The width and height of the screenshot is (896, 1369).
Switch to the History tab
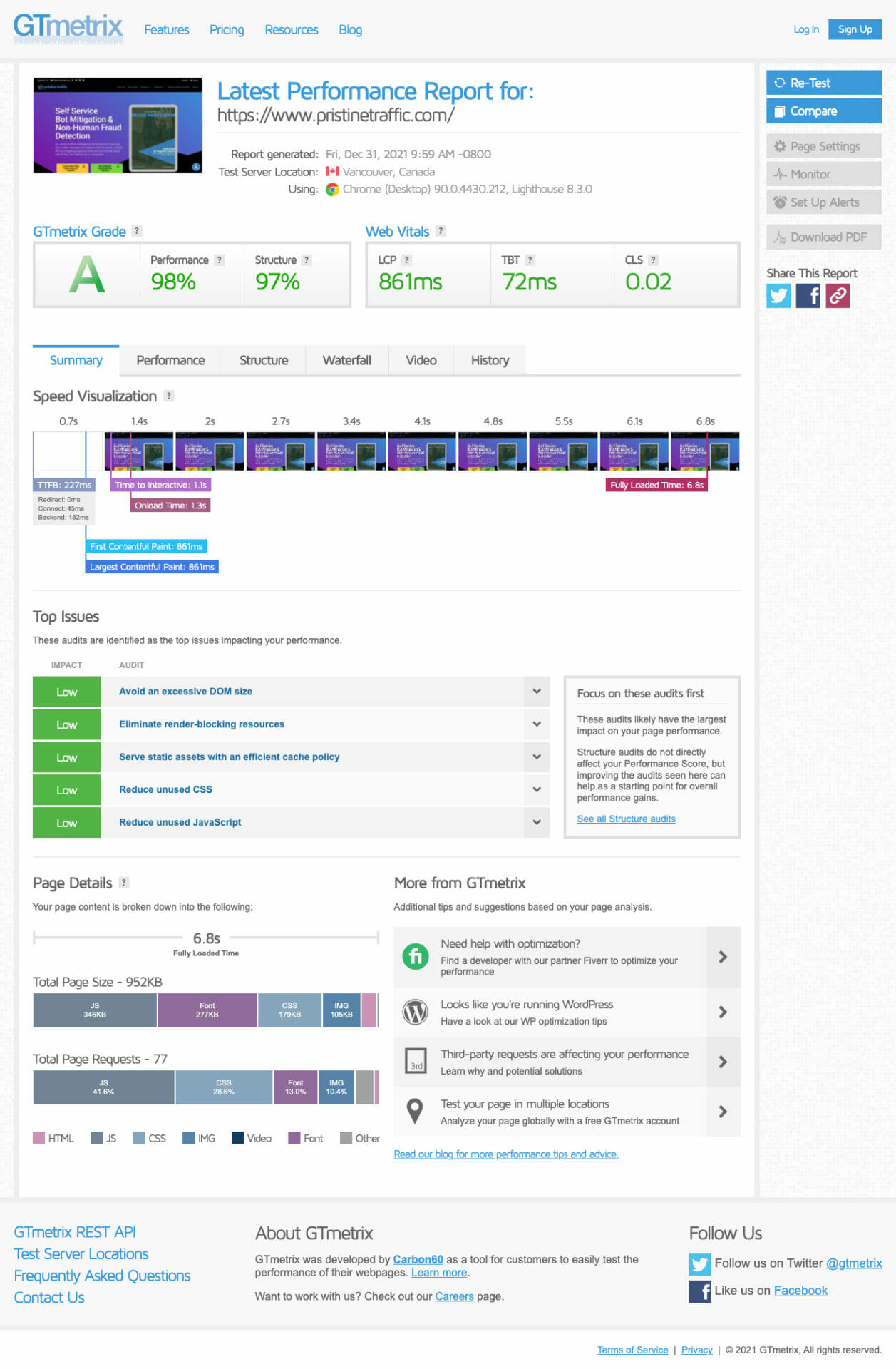pyautogui.click(x=490, y=360)
